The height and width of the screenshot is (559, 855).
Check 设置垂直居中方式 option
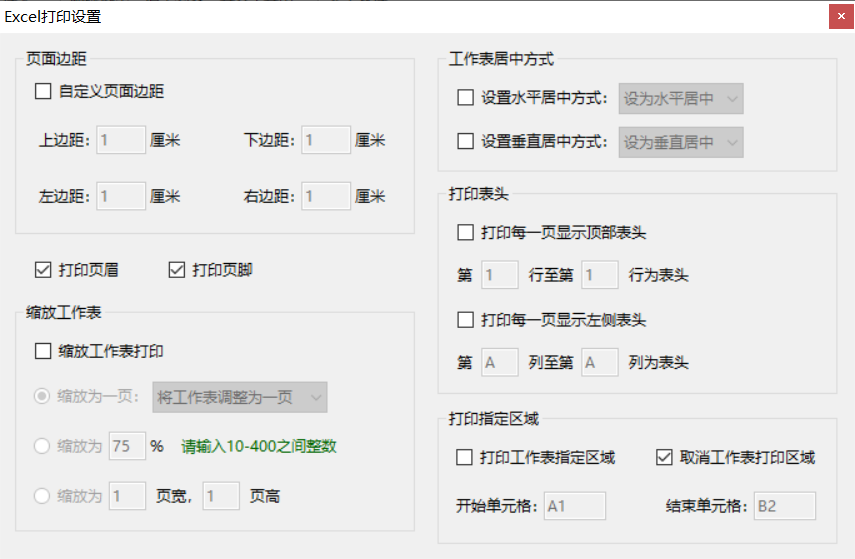tap(465, 141)
